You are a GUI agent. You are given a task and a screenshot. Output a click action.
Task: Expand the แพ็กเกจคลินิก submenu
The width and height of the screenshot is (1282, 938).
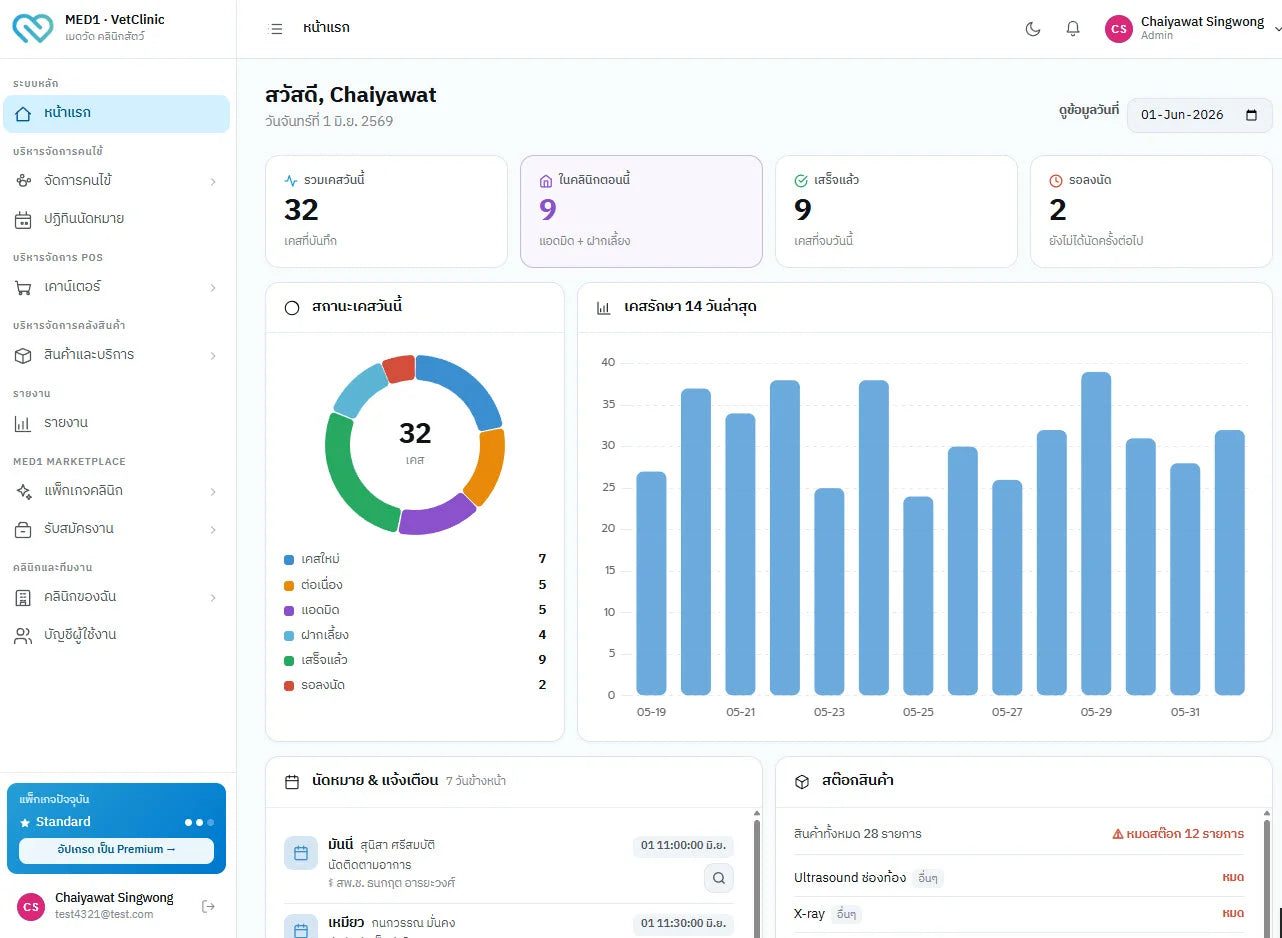213,491
